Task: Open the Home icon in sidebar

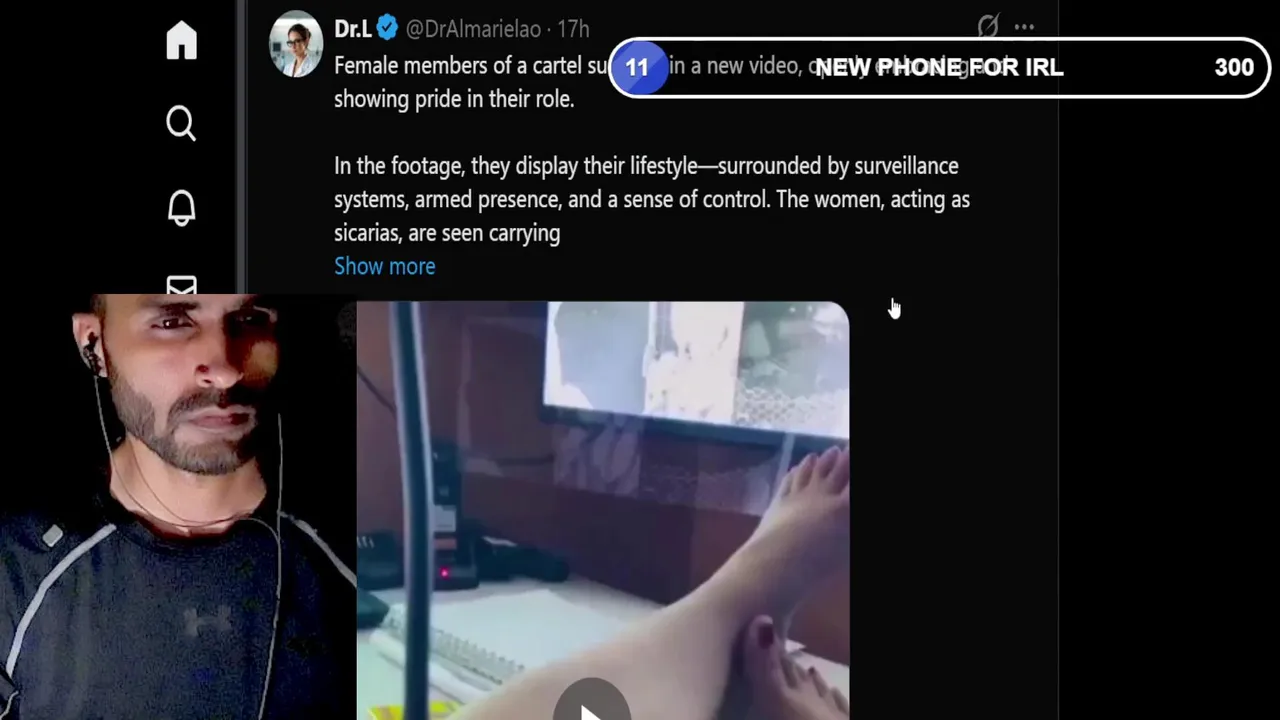Action: (x=181, y=41)
